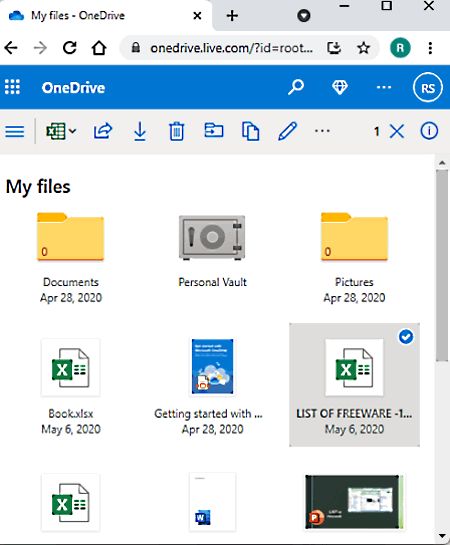Image resolution: width=450 pixels, height=545 pixels.
Task: Select the My files - OneDrive tab
Action: click(x=106, y=16)
